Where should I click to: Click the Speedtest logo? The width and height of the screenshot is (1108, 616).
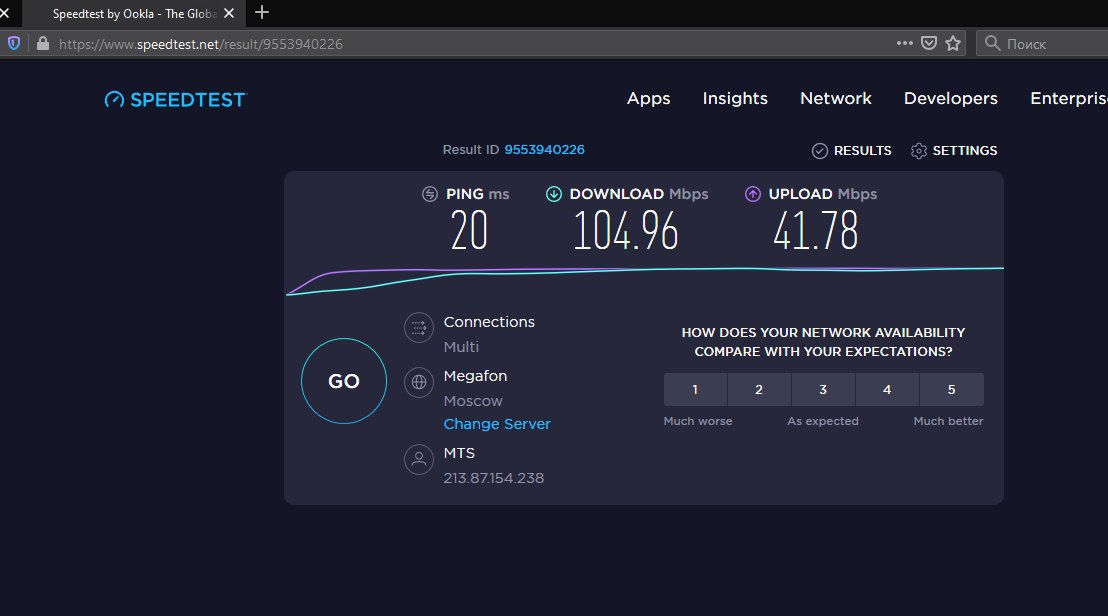point(175,100)
